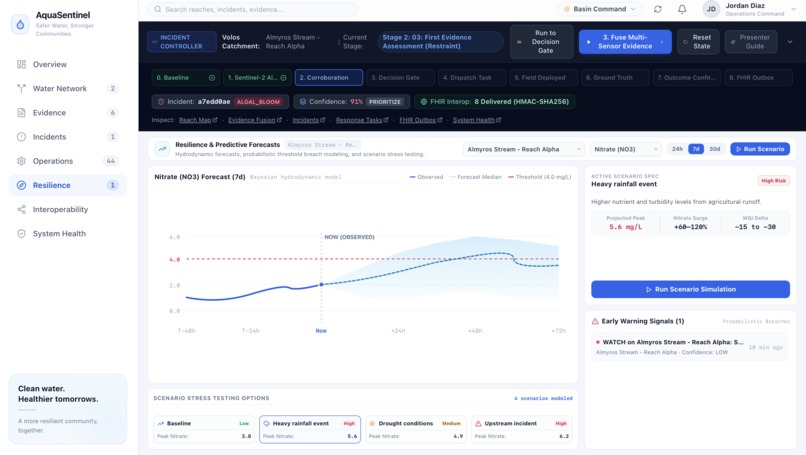Click the Confidence layers icon

(303, 102)
